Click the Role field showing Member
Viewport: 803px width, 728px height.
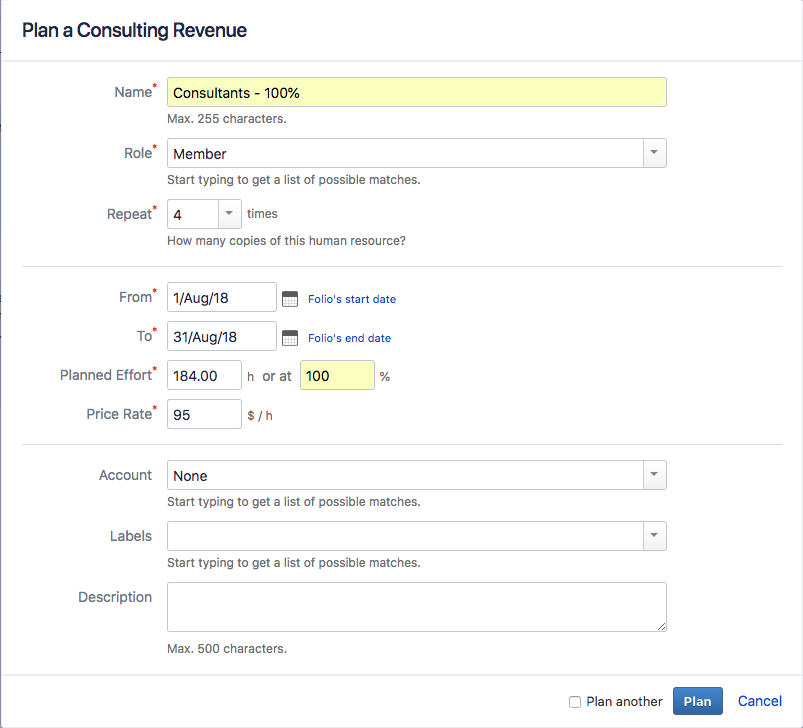coord(400,153)
